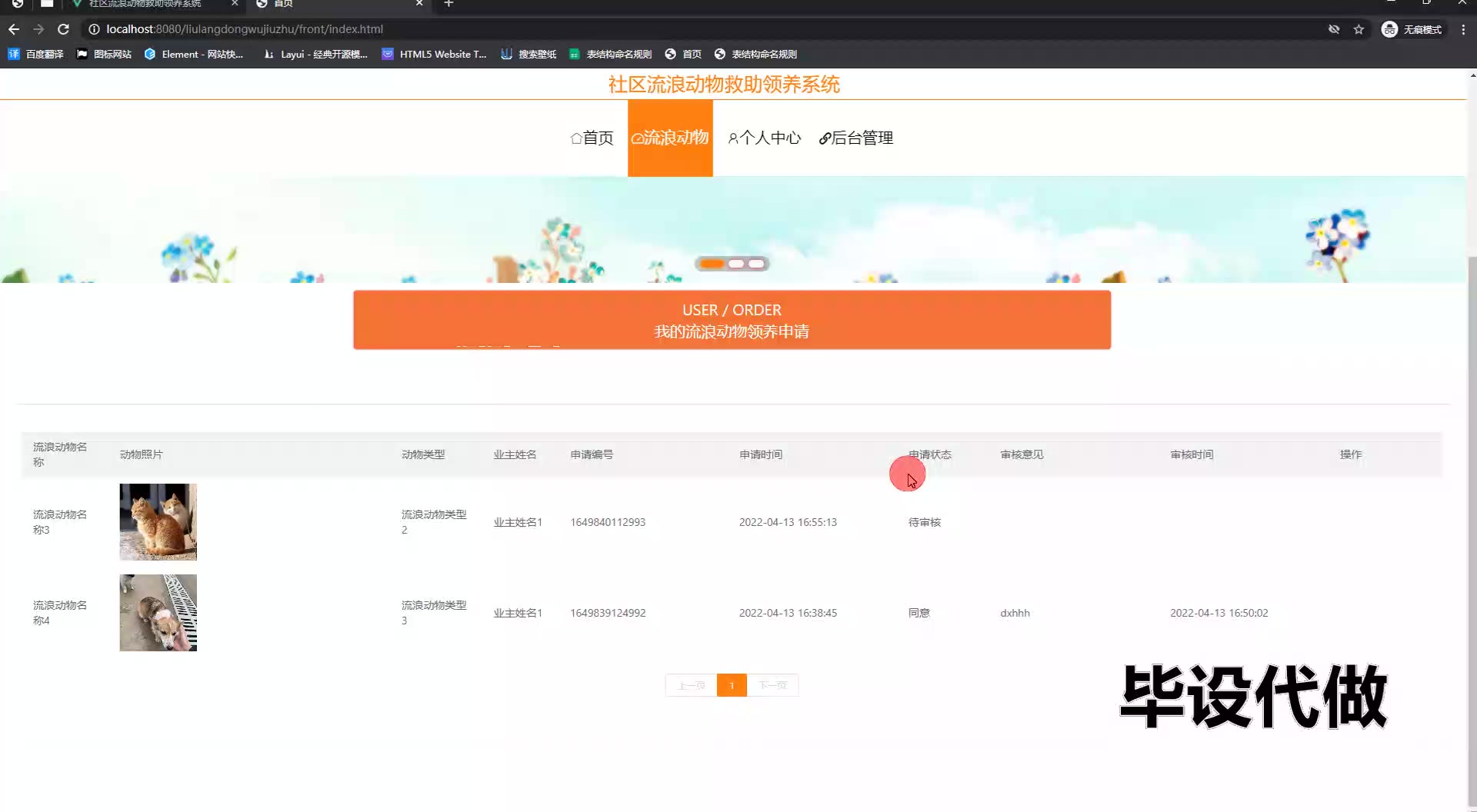Screen dimensions: 1477x812
Task: Open the last 表结构命名规则 bookmark with globe icon
Action: 755,54
